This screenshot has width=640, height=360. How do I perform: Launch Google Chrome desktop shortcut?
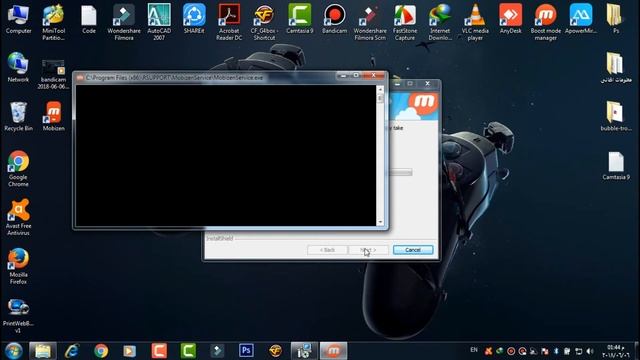pyautogui.click(x=18, y=169)
